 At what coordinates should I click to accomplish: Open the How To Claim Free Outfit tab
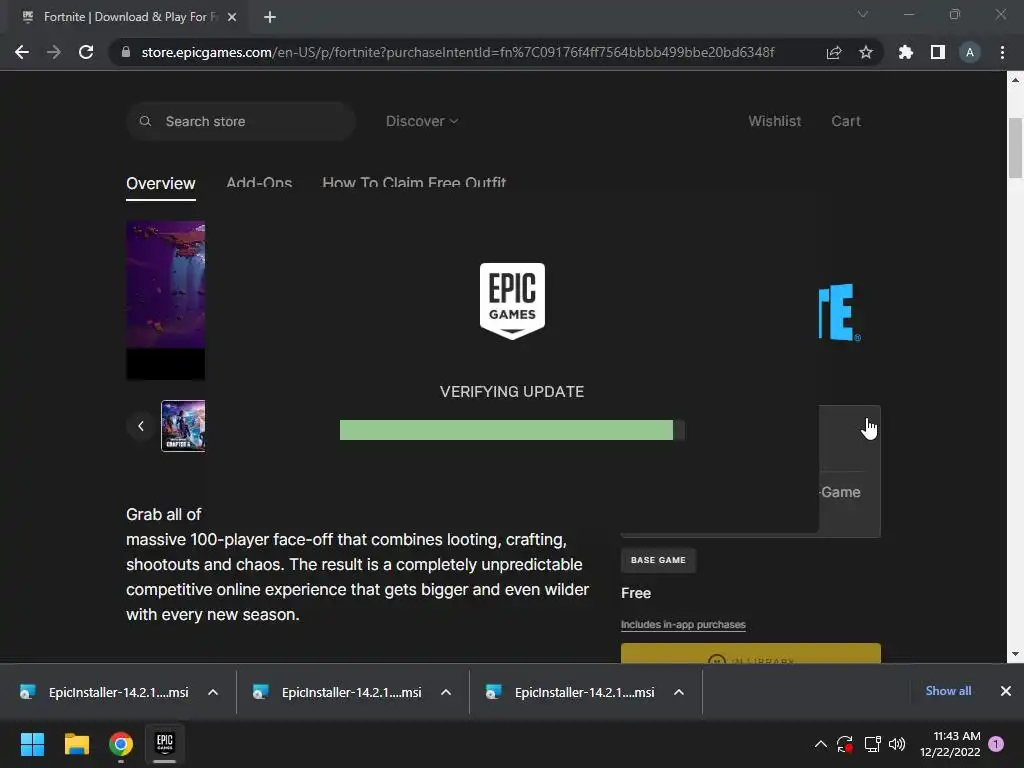(414, 183)
